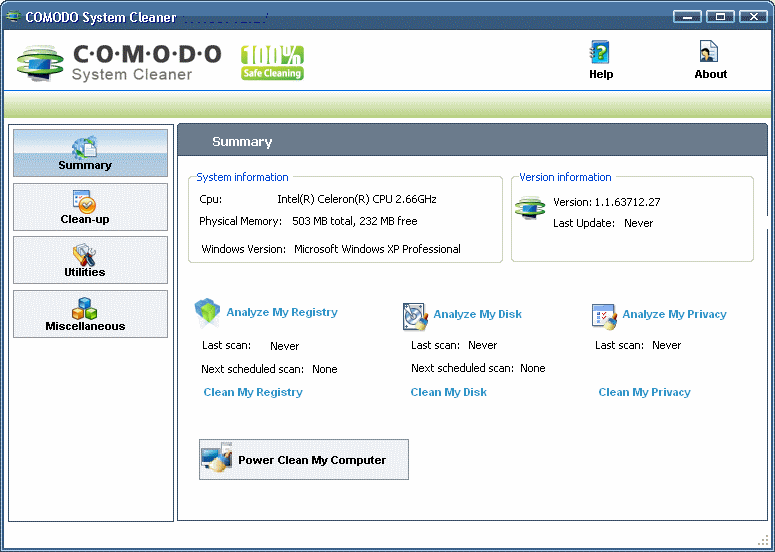The height and width of the screenshot is (552, 775).
Task: Open the Utilities section
Action: click(90, 260)
